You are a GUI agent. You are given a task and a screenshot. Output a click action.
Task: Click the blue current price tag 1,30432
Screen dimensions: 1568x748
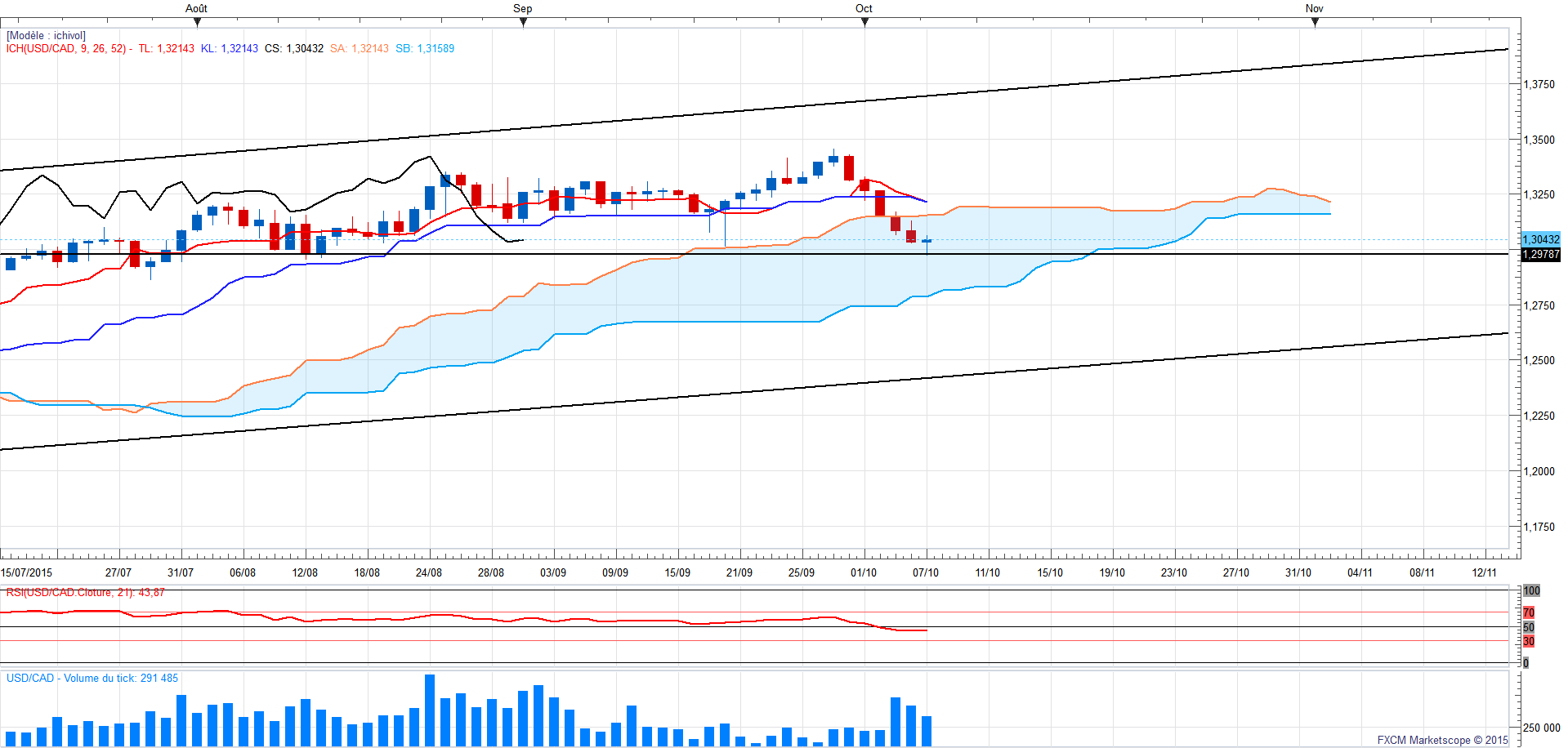coord(1540,239)
